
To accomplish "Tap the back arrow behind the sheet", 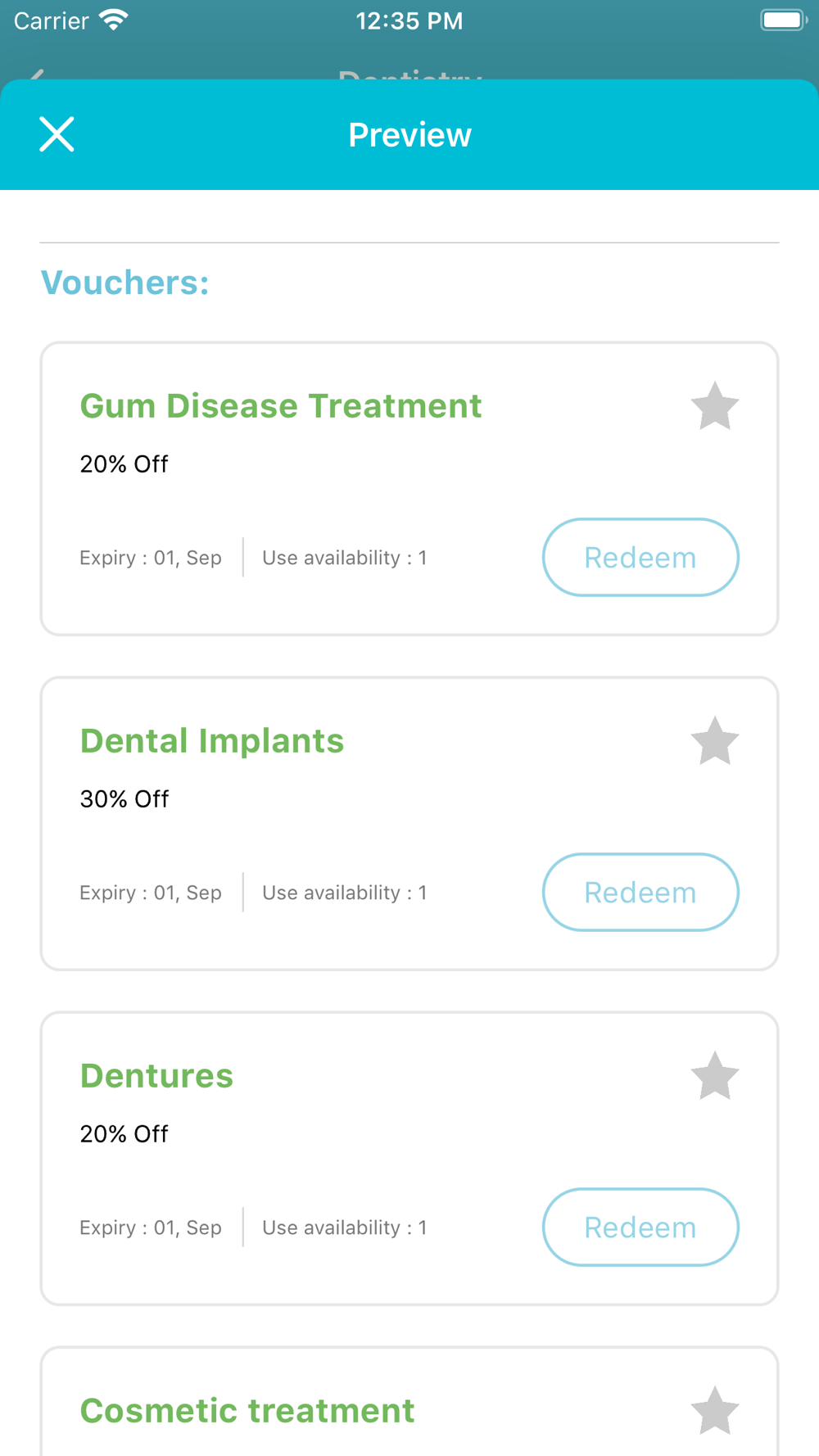I will 37,75.
